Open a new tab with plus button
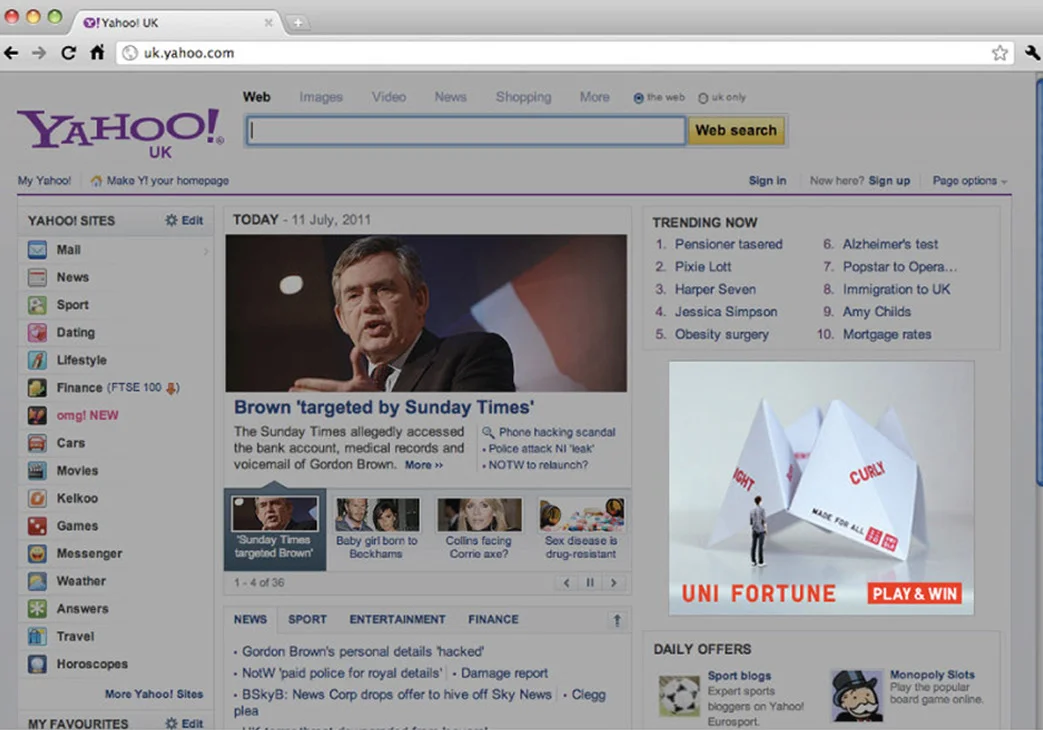This screenshot has height=730, width=1043. [298, 23]
